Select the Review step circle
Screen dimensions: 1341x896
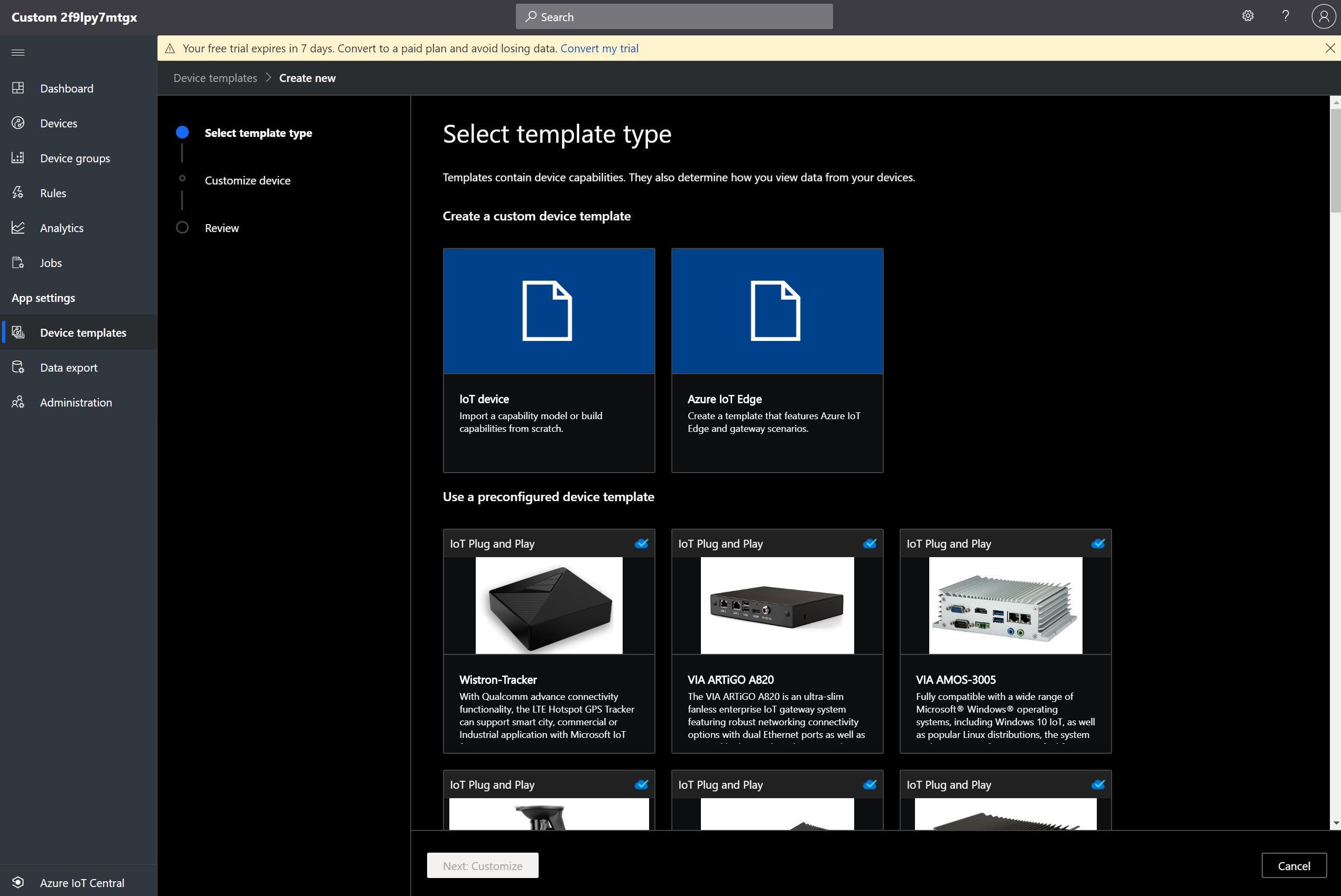(182, 227)
